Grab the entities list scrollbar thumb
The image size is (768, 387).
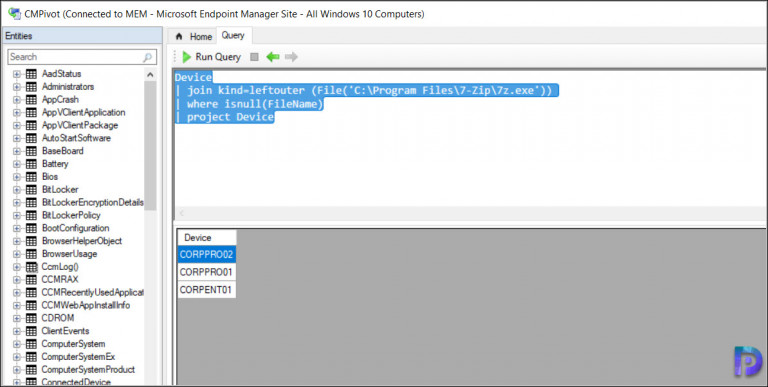click(150, 145)
